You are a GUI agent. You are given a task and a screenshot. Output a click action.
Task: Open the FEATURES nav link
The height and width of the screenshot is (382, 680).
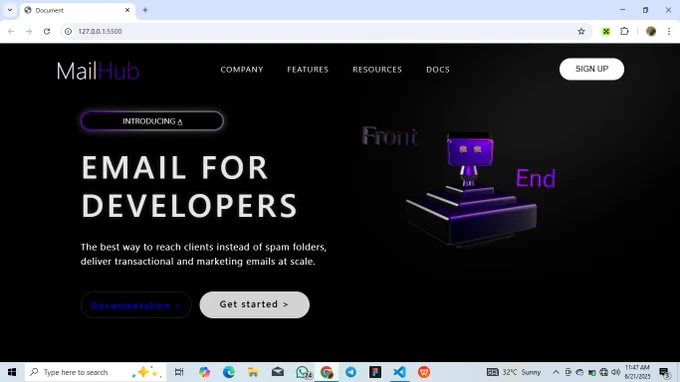(308, 69)
